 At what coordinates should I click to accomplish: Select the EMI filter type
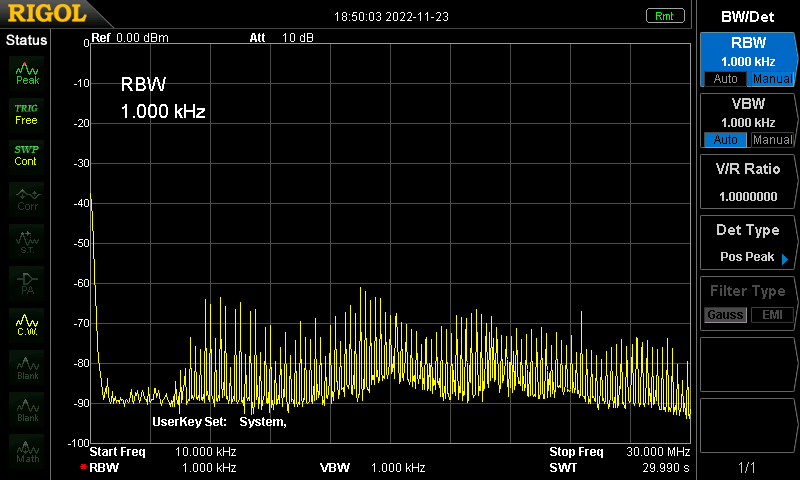pyautogui.click(x=772, y=315)
